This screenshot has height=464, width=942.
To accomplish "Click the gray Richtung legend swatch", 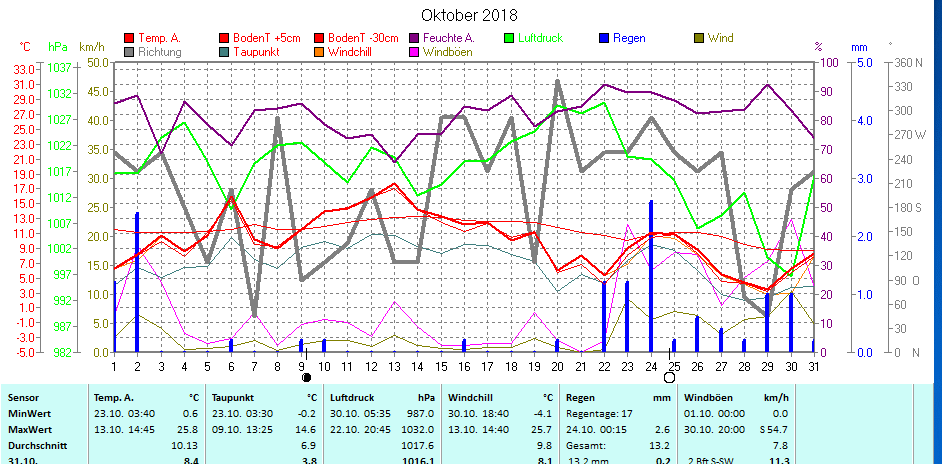I will [129, 52].
